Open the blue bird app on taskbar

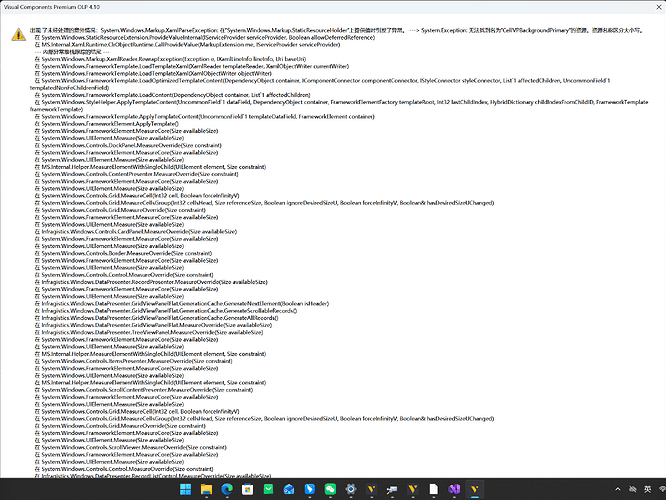[x=310, y=489]
